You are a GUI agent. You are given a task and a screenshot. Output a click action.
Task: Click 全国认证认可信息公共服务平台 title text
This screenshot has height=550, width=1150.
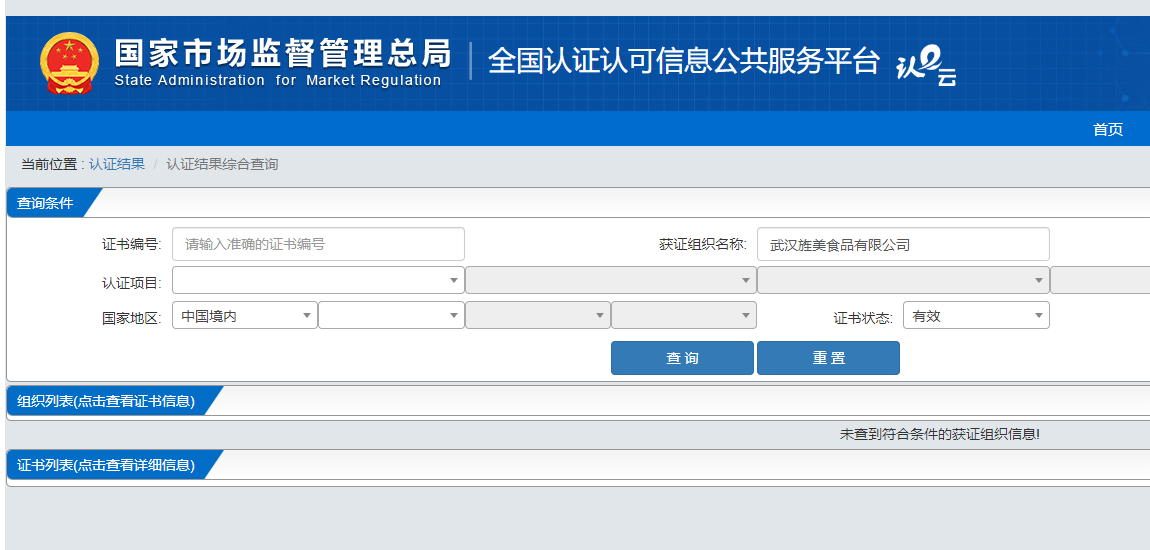pyautogui.click(x=684, y=61)
